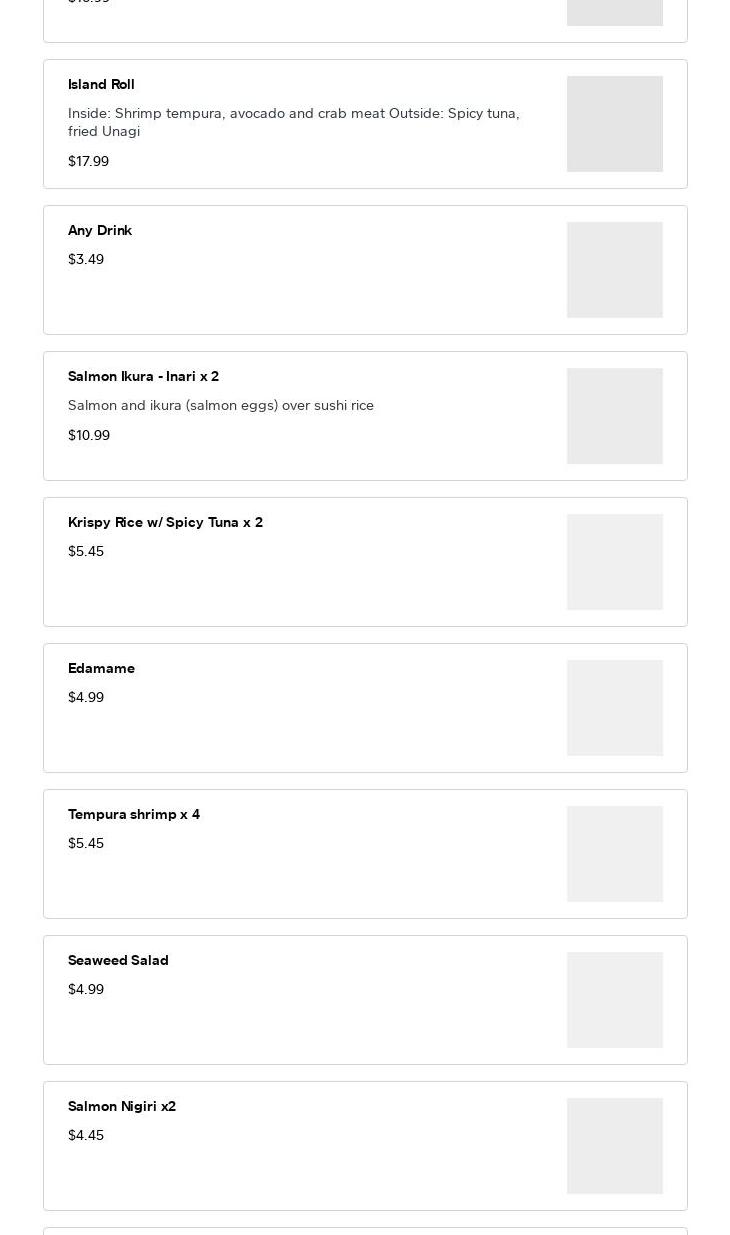Open Salmon Ikura - Inari x 2 title
The width and height of the screenshot is (730, 1235).
point(143,376)
